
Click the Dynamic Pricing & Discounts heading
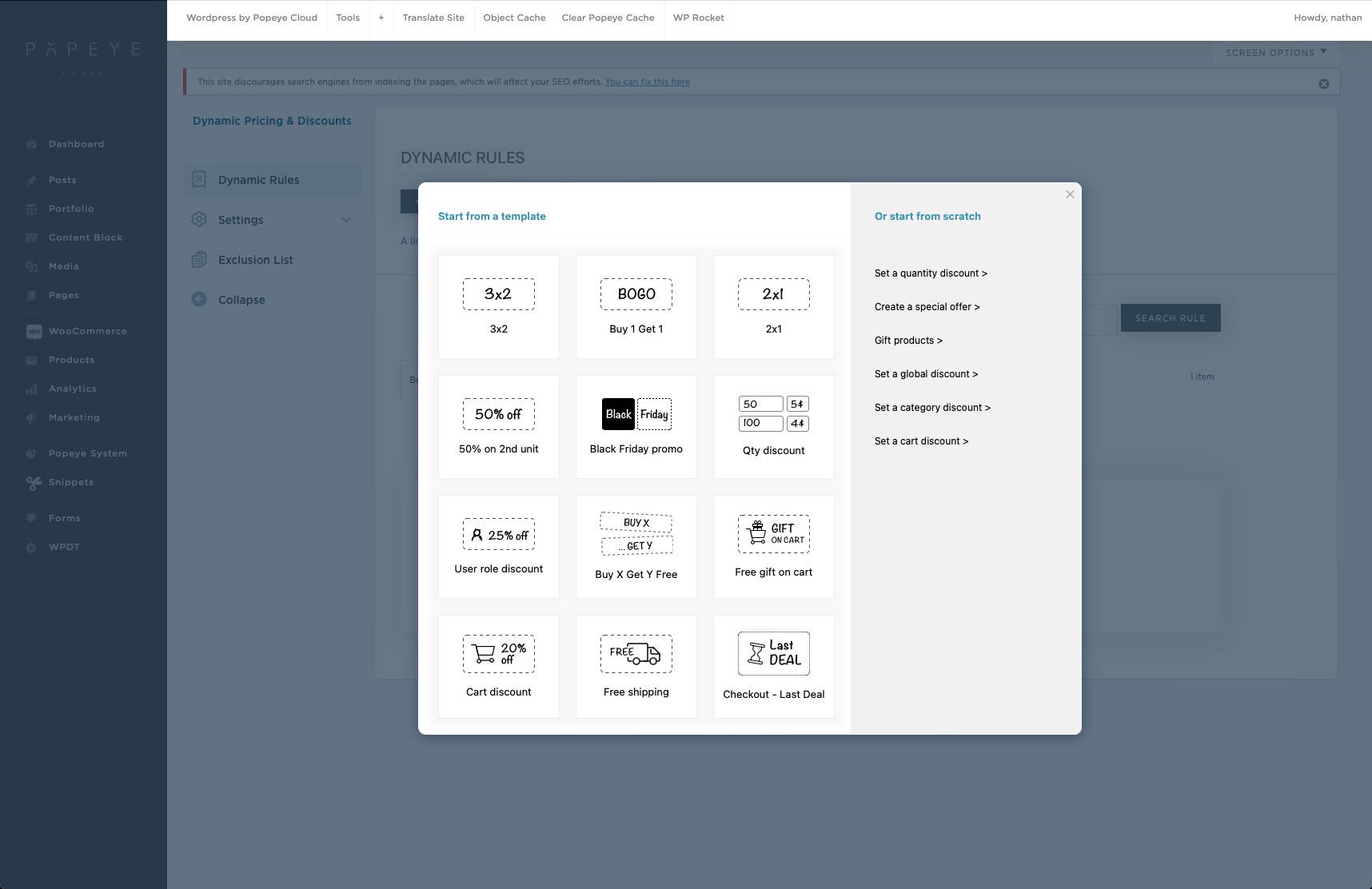tap(272, 121)
